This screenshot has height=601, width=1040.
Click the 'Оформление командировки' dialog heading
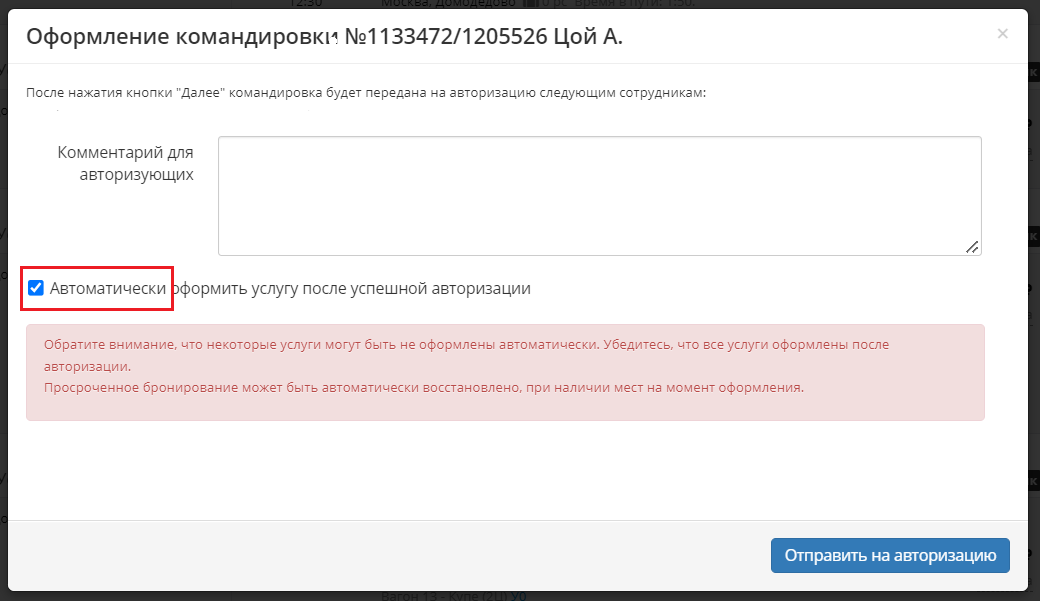(180, 38)
